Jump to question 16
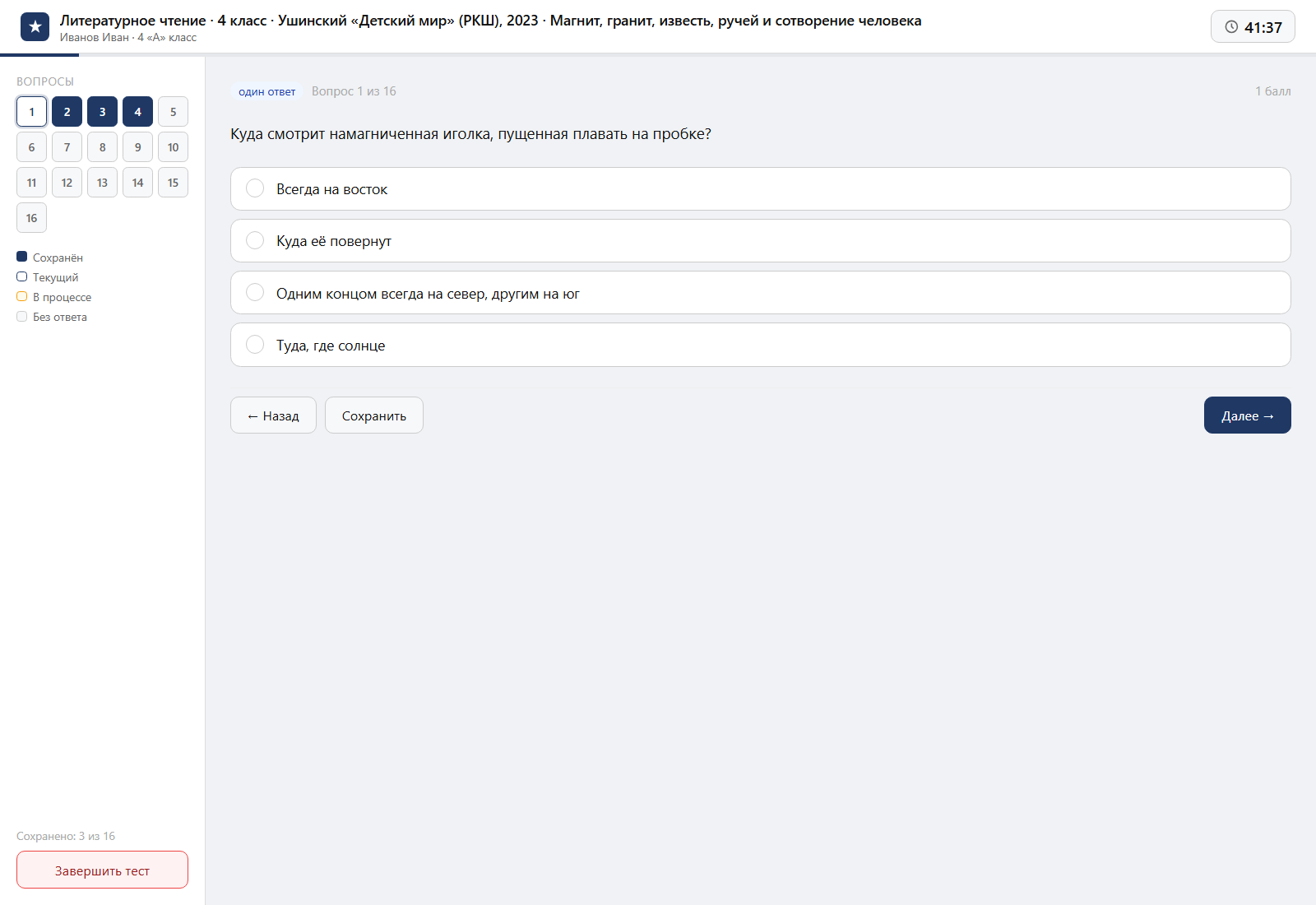Viewport: 1316px width, 905px height. point(31,218)
